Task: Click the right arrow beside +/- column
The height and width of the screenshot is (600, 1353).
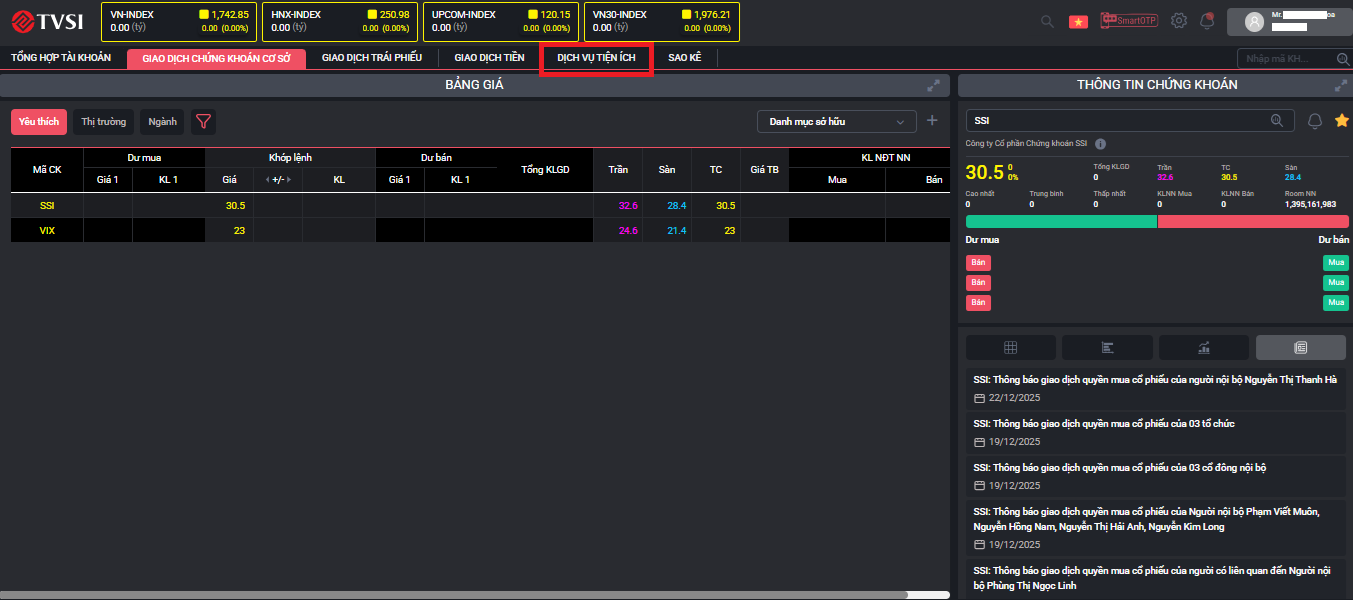Action: [x=291, y=180]
